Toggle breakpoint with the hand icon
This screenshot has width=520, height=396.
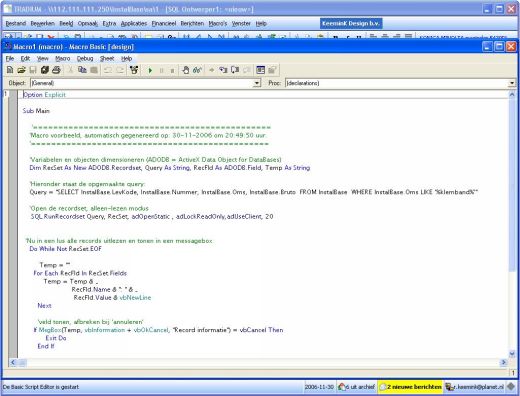[x=186, y=70]
